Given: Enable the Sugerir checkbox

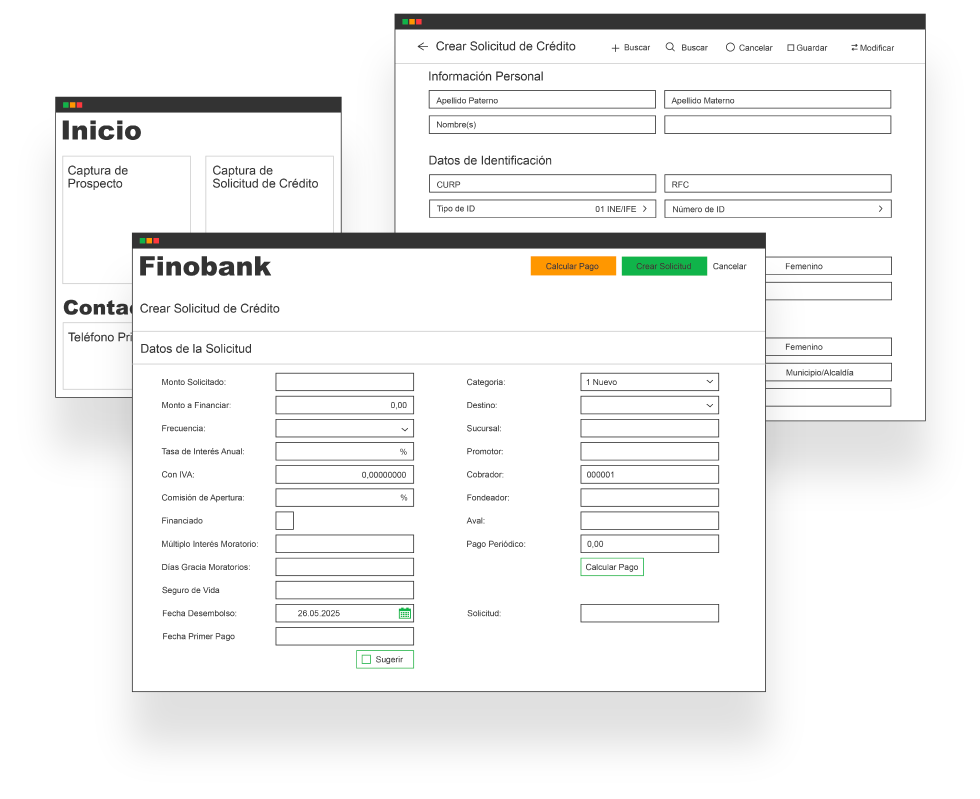Looking at the screenshot, I should coord(366,660).
